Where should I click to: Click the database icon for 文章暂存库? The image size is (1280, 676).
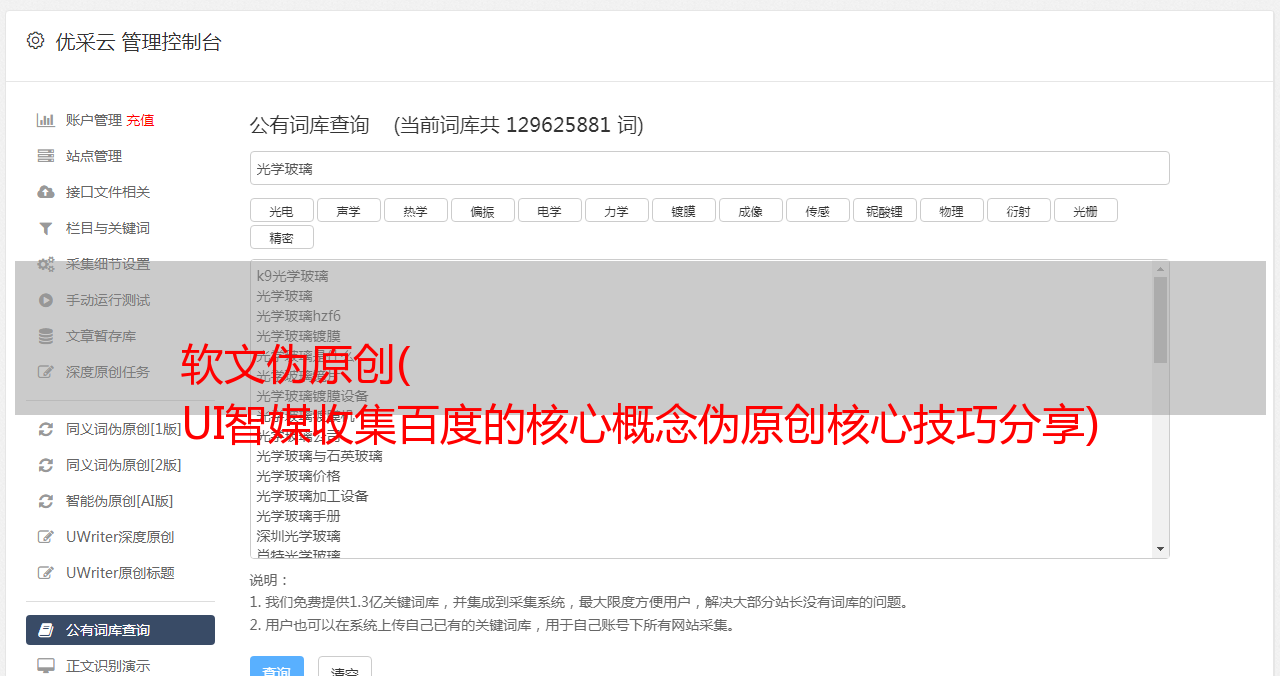[46, 336]
